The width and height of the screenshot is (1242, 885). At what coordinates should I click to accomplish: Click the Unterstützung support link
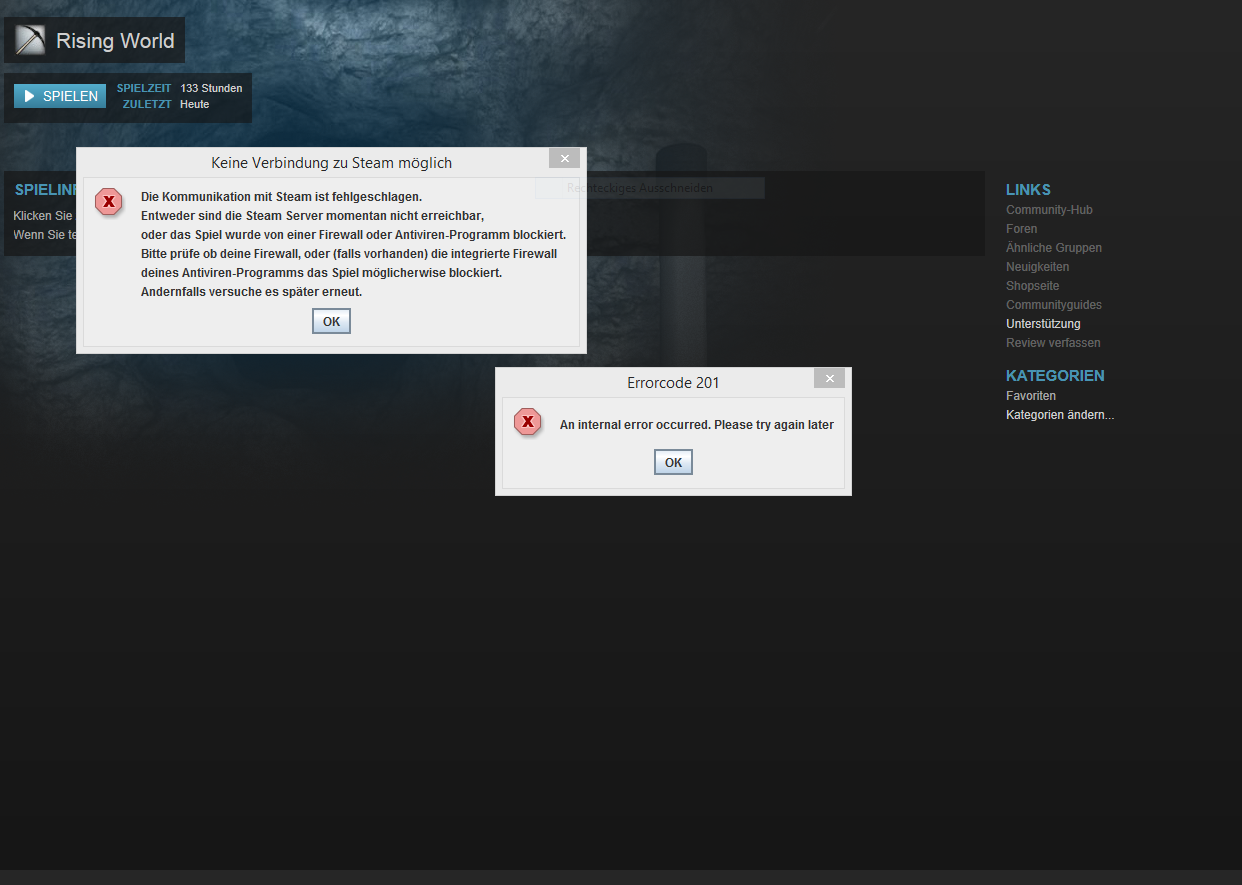1043,324
